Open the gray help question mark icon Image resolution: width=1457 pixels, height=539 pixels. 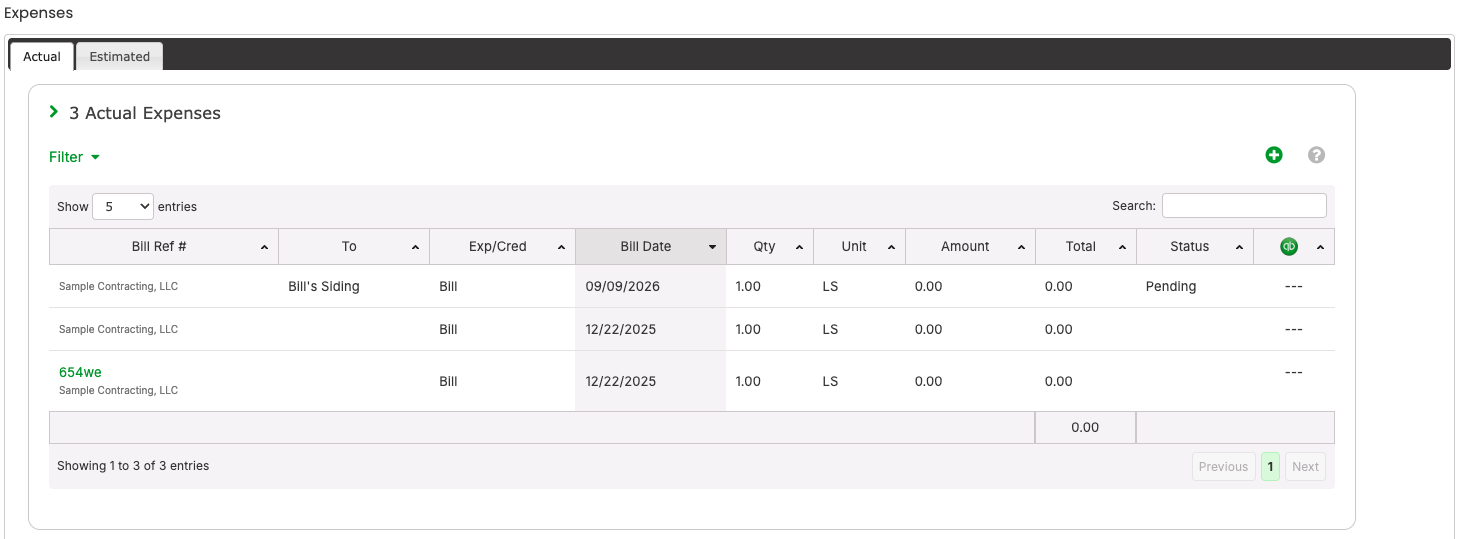point(1317,155)
